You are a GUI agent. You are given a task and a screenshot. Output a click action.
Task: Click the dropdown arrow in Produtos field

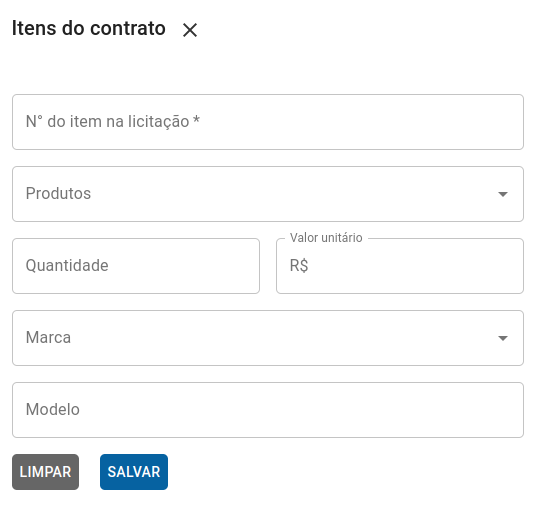(502, 194)
